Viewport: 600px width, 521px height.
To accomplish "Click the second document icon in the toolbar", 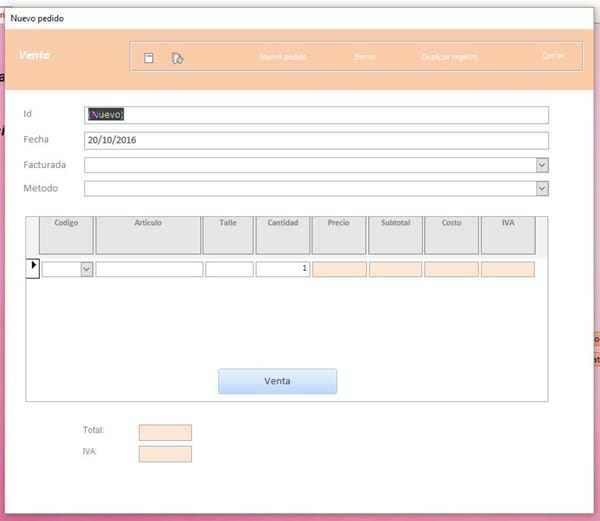I will point(177,58).
